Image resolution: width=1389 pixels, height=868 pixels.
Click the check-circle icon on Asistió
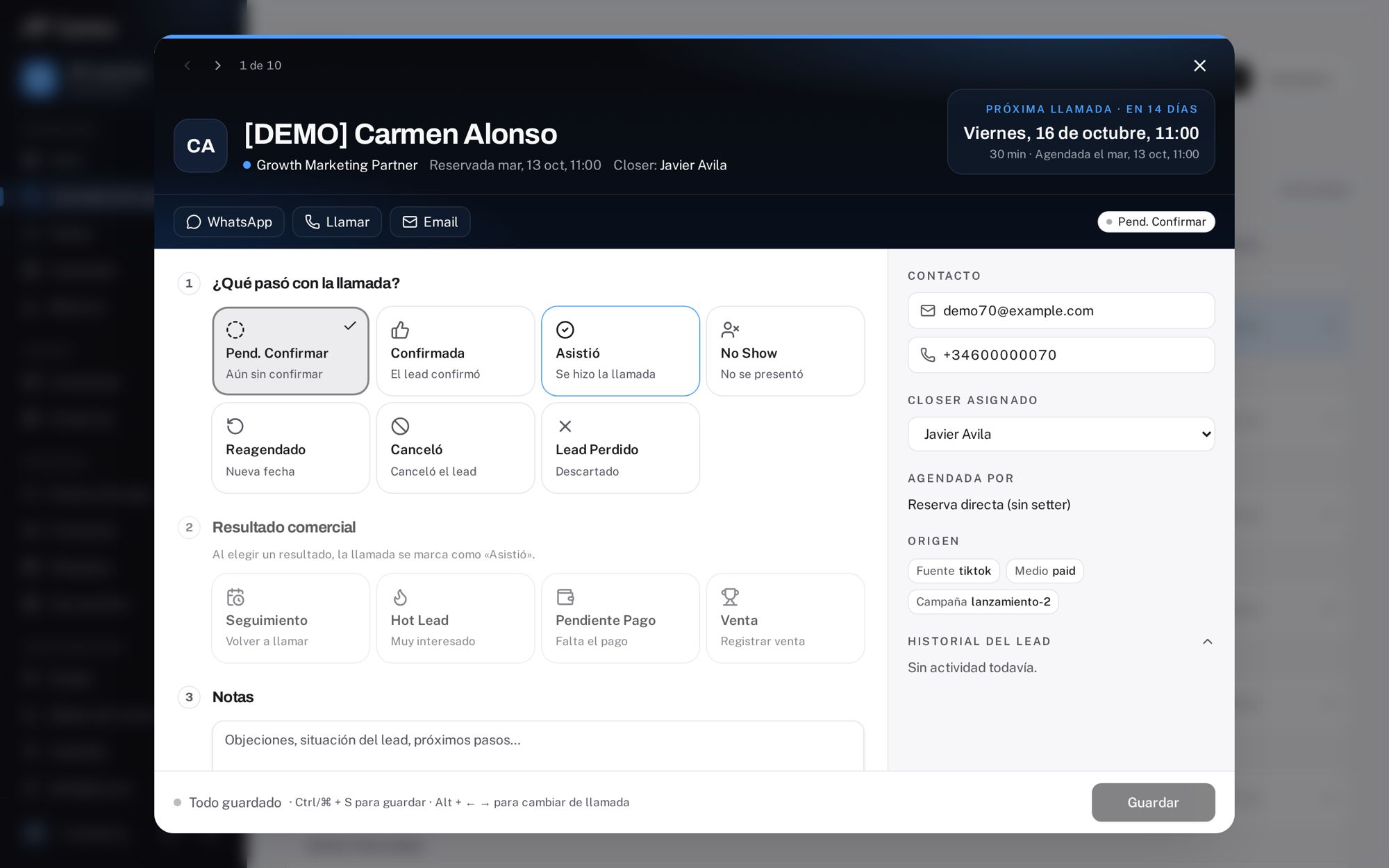[x=565, y=329]
